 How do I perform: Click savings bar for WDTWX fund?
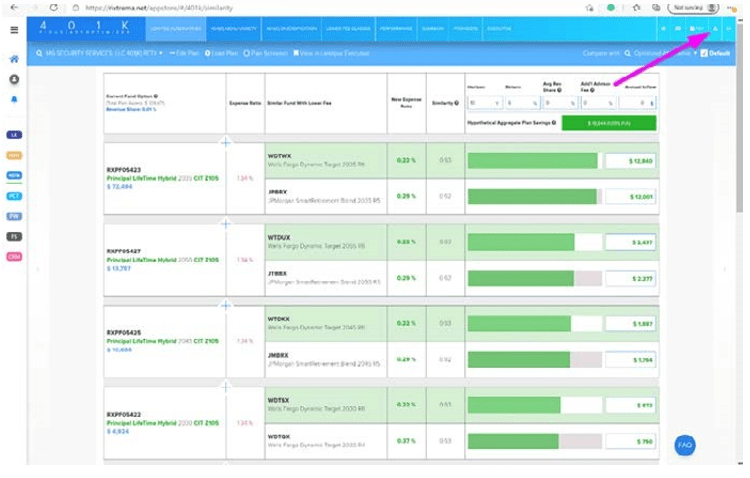[x=532, y=161]
